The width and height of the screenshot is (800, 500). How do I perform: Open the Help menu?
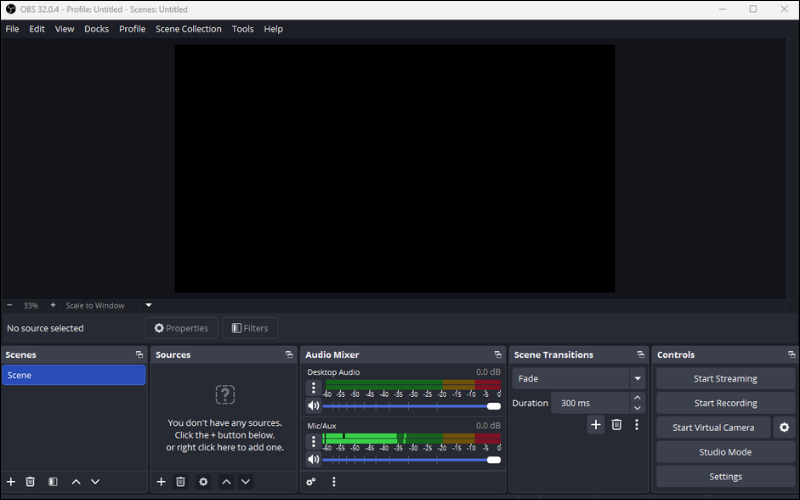click(x=273, y=29)
